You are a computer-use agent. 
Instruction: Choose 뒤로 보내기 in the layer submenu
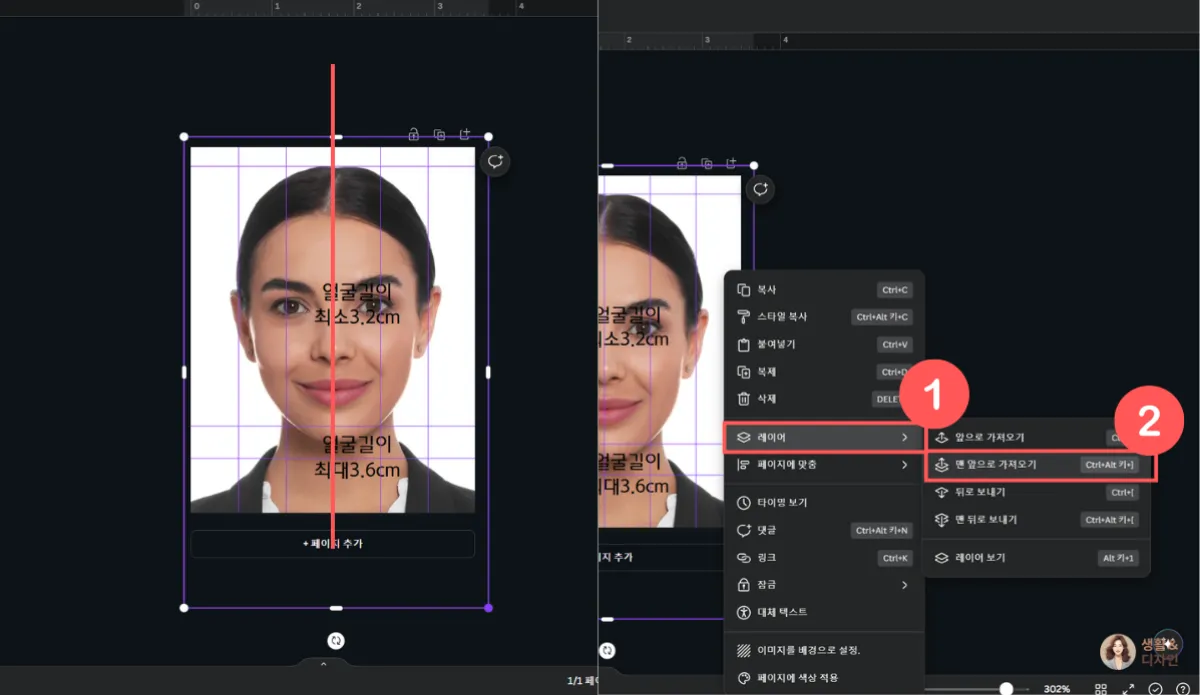coord(1037,492)
